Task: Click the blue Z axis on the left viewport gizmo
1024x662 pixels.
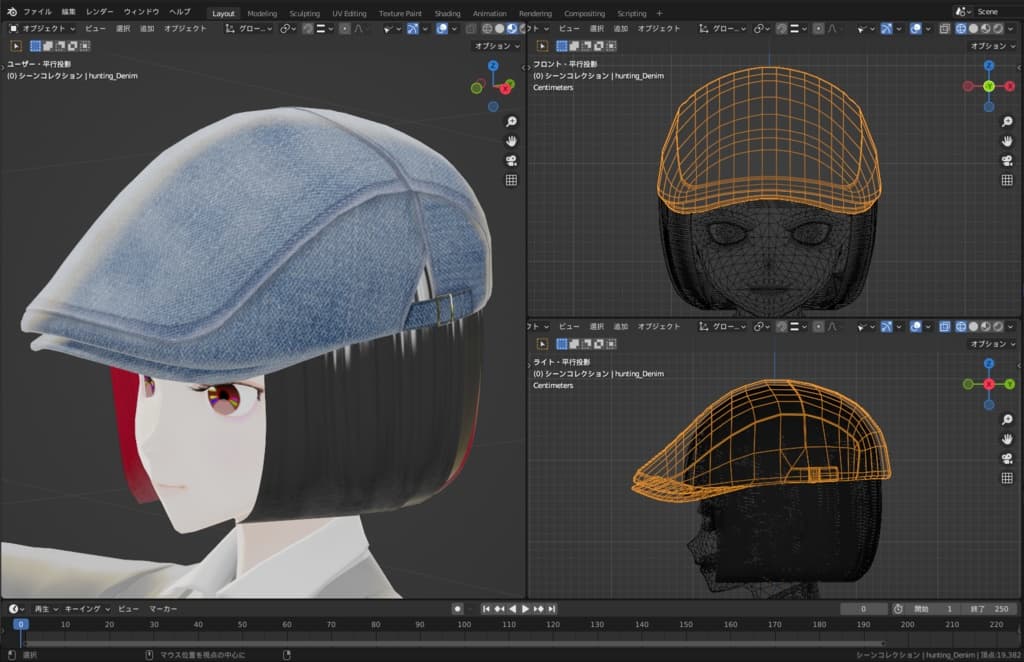Action: coord(493,66)
